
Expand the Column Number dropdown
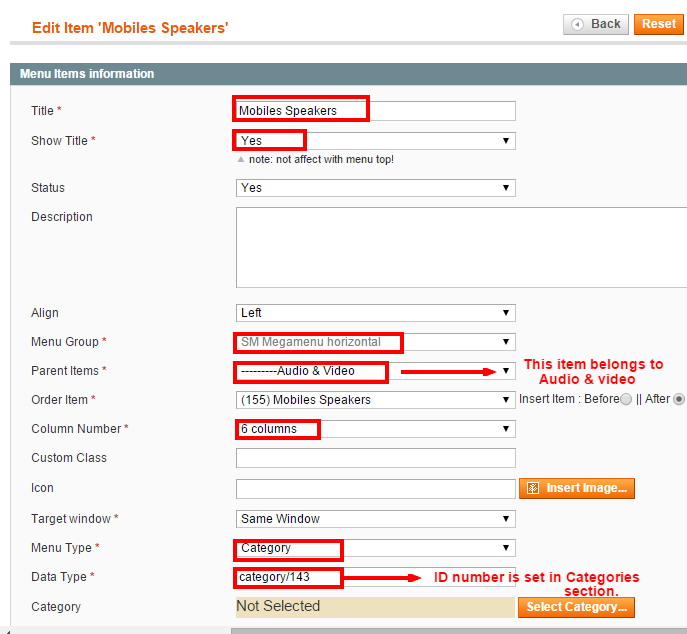click(x=375, y=429)
